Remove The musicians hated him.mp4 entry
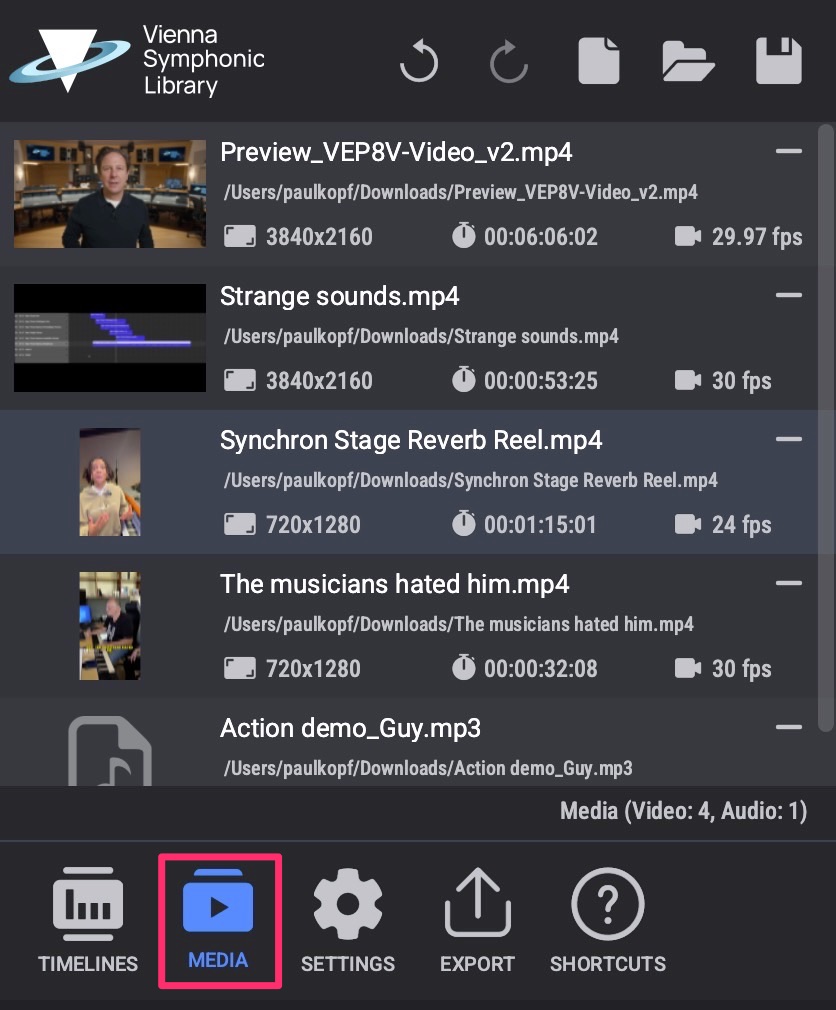The width and height of the screenshot is (836, 1010). tap(789, 584)
